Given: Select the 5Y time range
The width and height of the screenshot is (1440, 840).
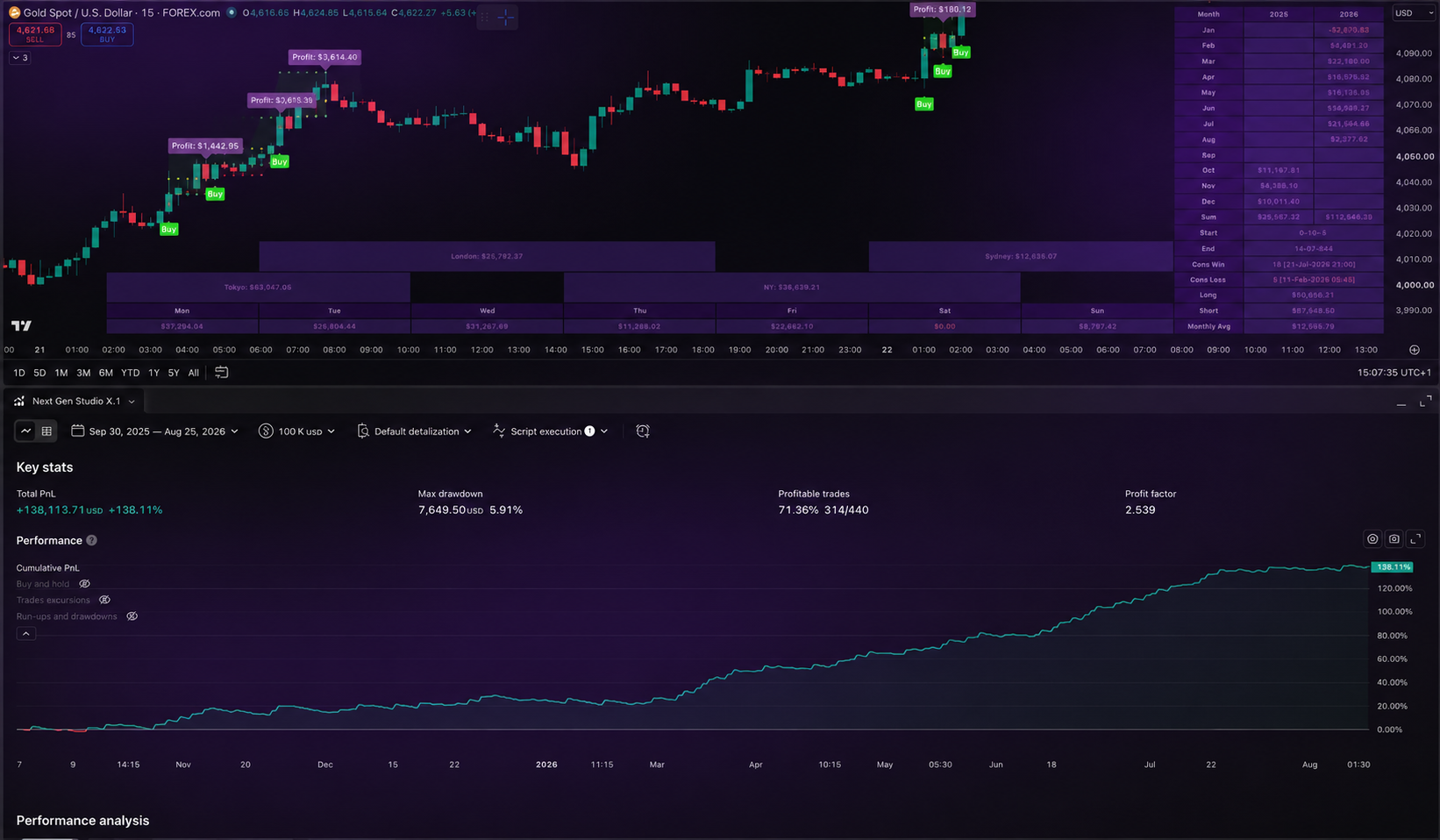Looking at the screenshot, I should [x=174, y=373].
